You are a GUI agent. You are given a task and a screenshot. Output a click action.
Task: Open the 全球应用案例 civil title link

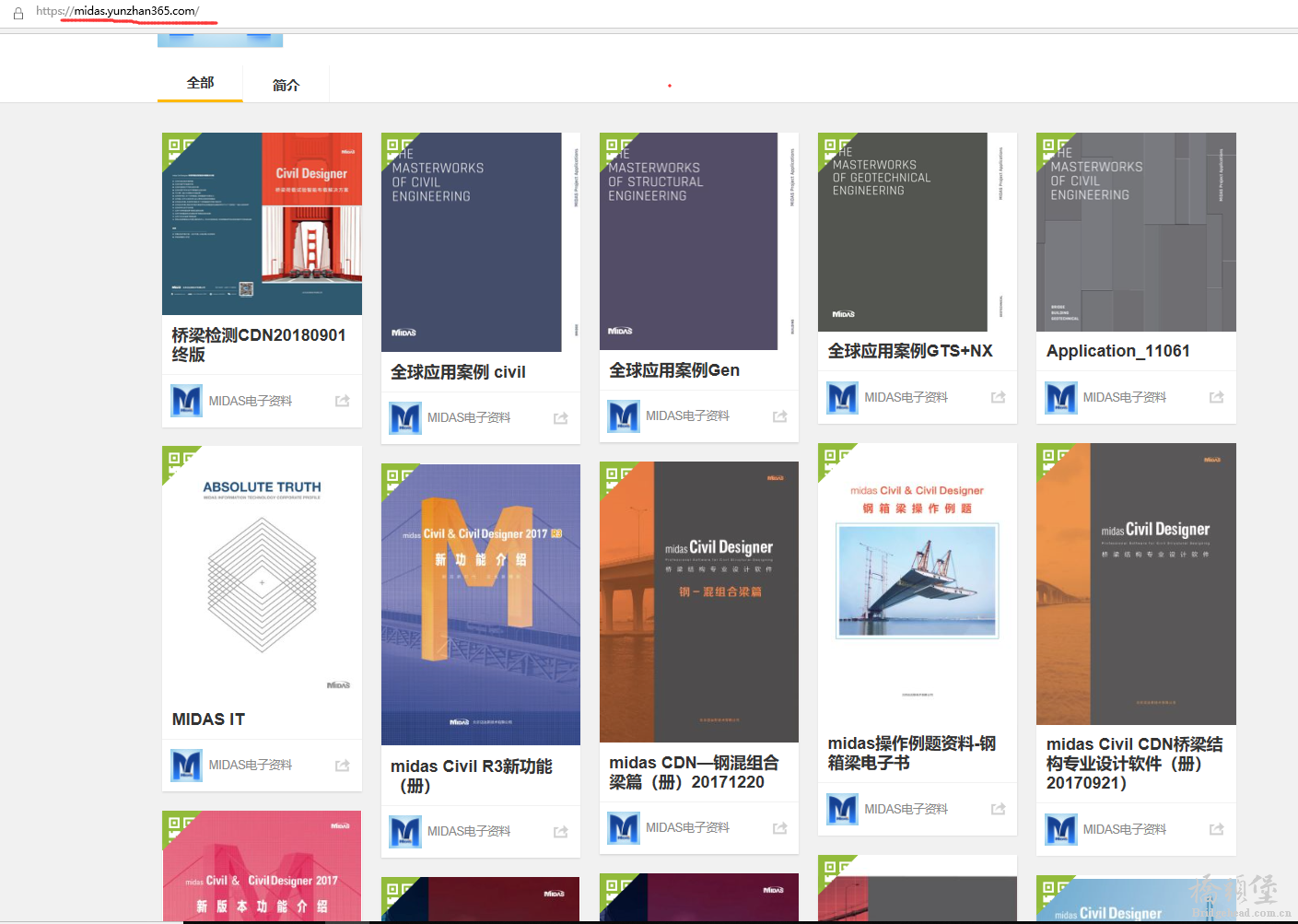tap(458, 372)
